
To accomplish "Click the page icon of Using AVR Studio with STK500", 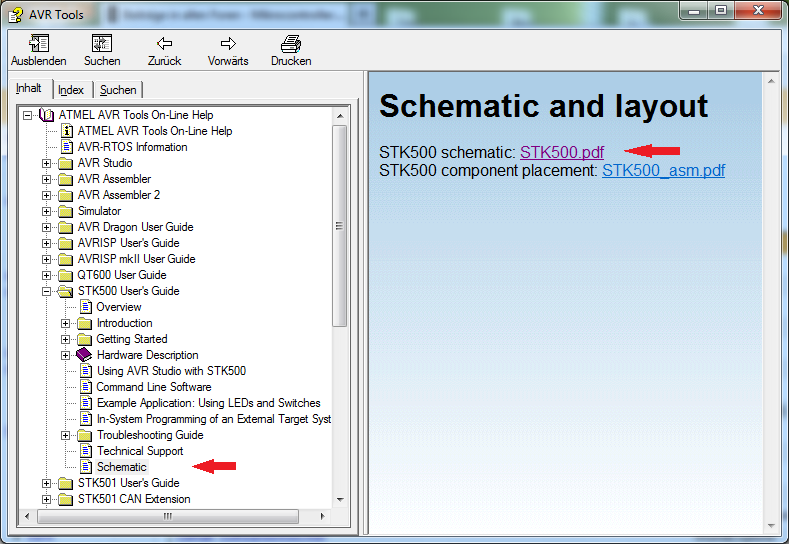I will 86,371.
